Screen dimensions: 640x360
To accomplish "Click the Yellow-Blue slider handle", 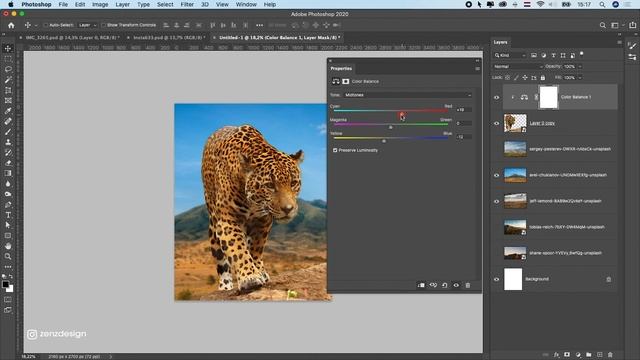I will click(x=384, y=141).
